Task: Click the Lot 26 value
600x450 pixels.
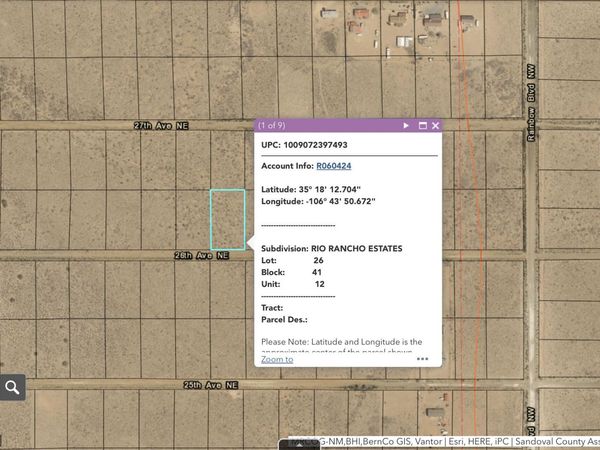Action: pyautogui.click(x=318, y=261)
